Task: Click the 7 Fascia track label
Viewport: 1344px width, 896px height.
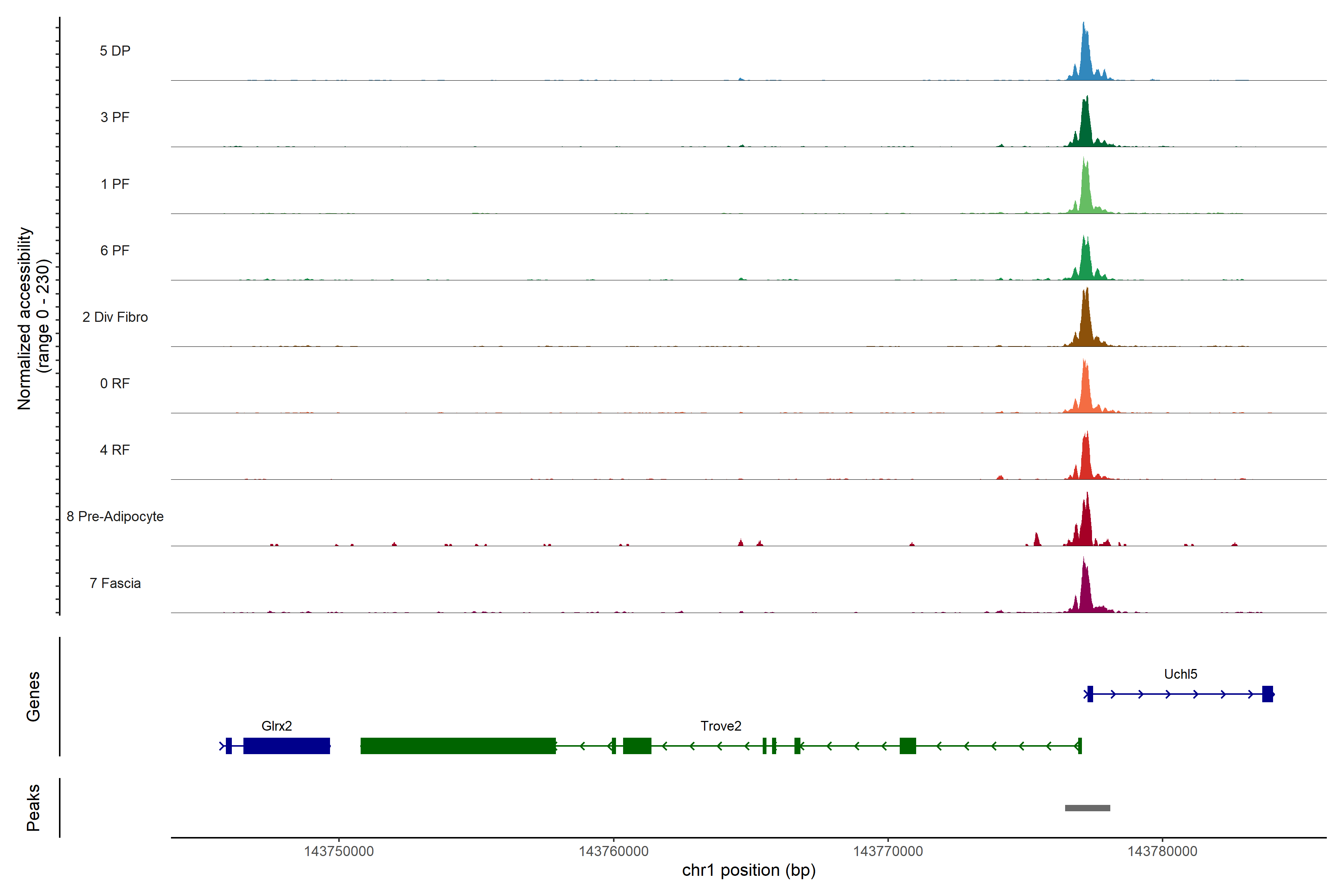Action: pyautogui.click(x=115, y=583)
